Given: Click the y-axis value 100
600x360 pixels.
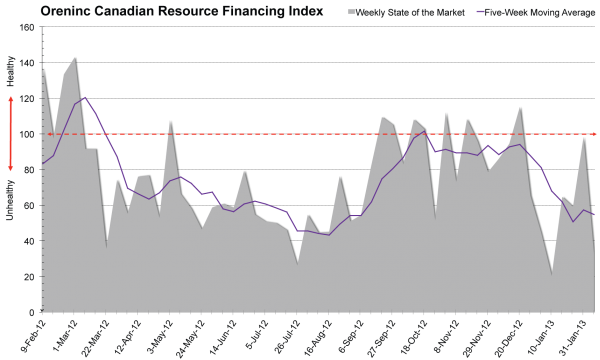Looking at the screenshot, I should [x=27, y=134].
